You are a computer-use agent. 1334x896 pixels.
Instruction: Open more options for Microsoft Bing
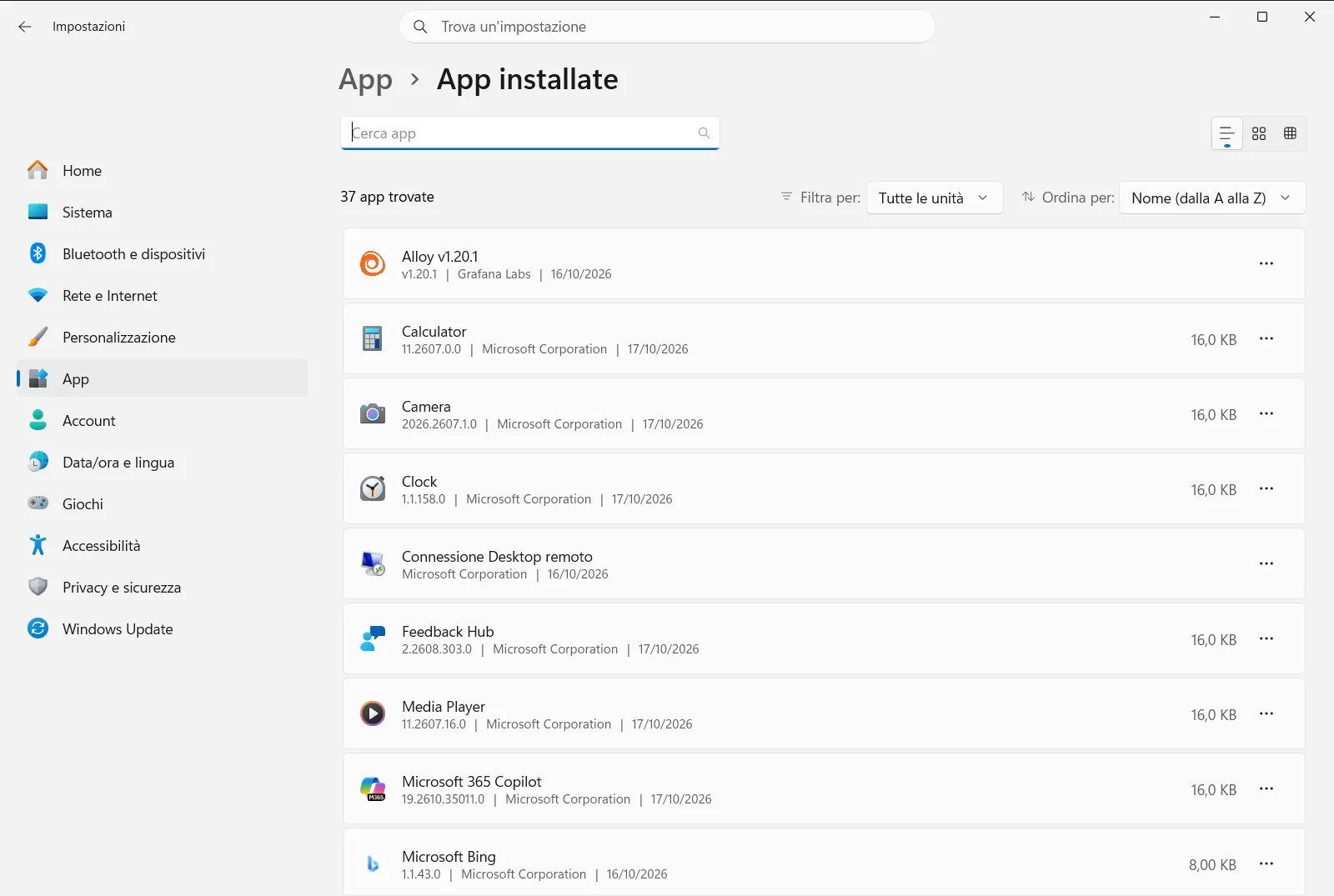click(1266, 863)
